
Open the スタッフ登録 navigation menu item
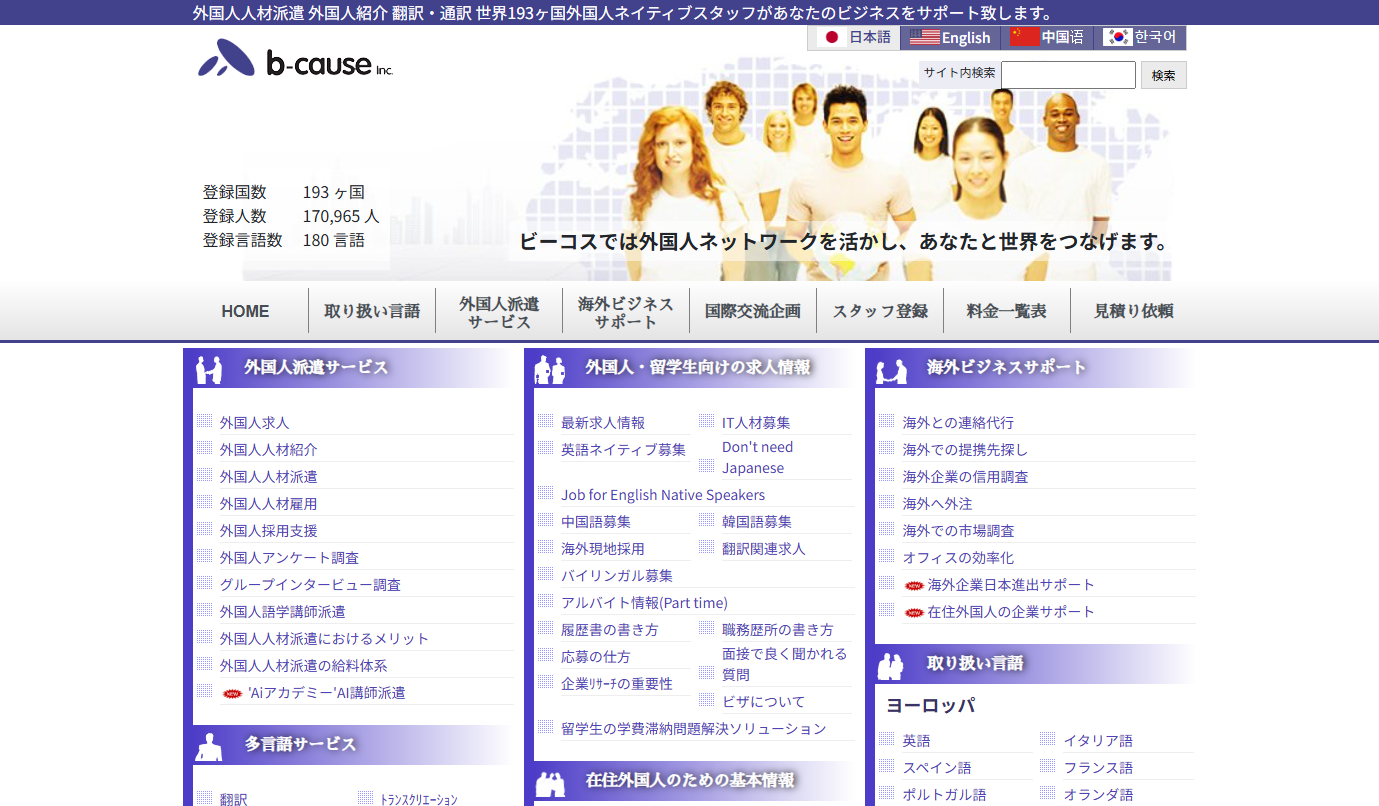tap(880, 310)
